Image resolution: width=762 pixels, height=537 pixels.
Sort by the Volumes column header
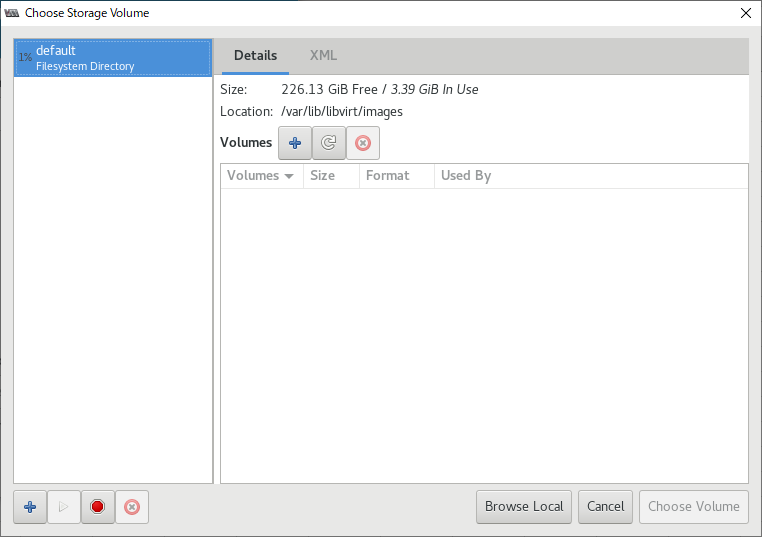click(262, 175)
